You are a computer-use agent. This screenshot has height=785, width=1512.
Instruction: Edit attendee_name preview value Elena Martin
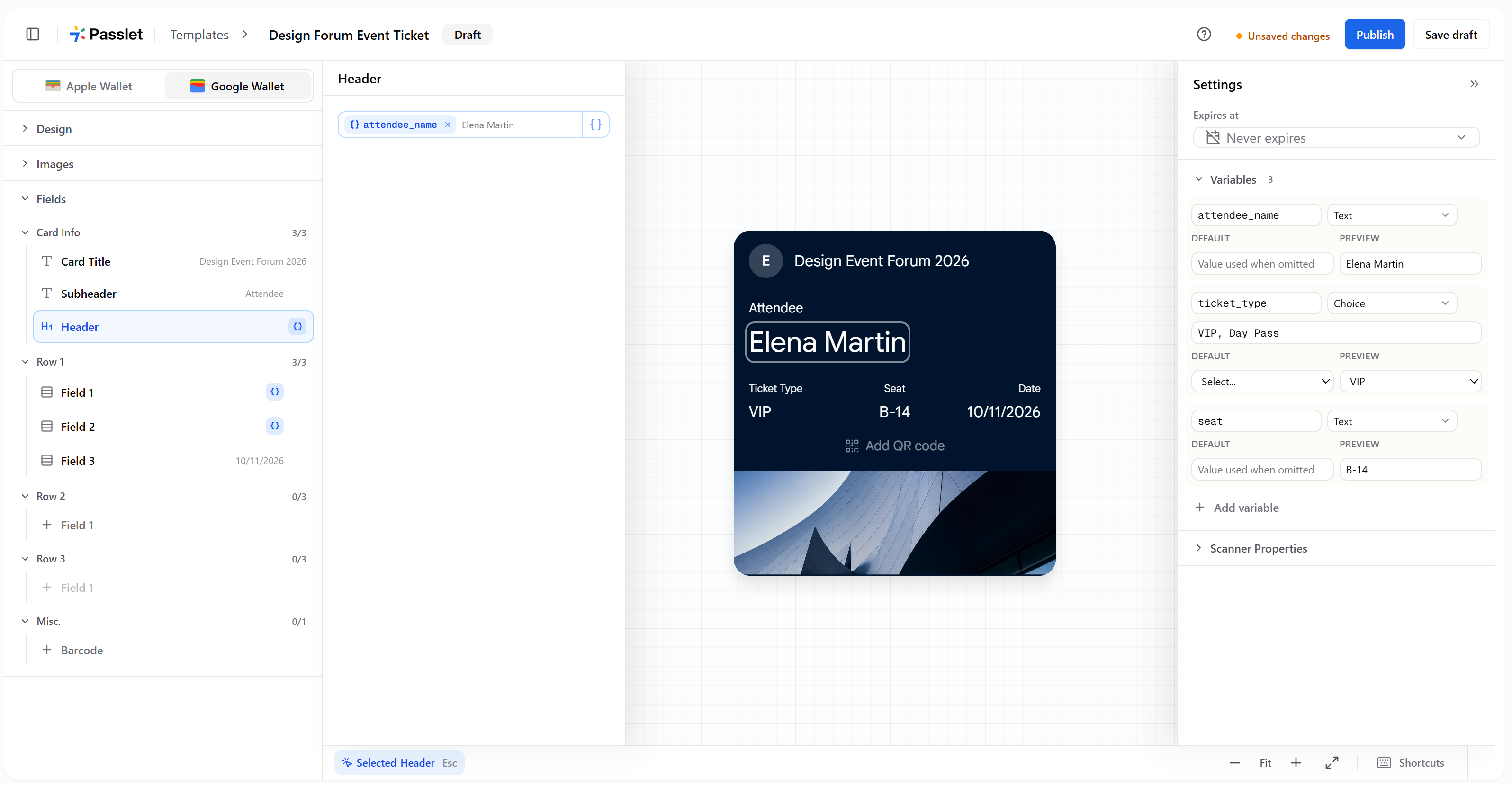pos(1411,263)
